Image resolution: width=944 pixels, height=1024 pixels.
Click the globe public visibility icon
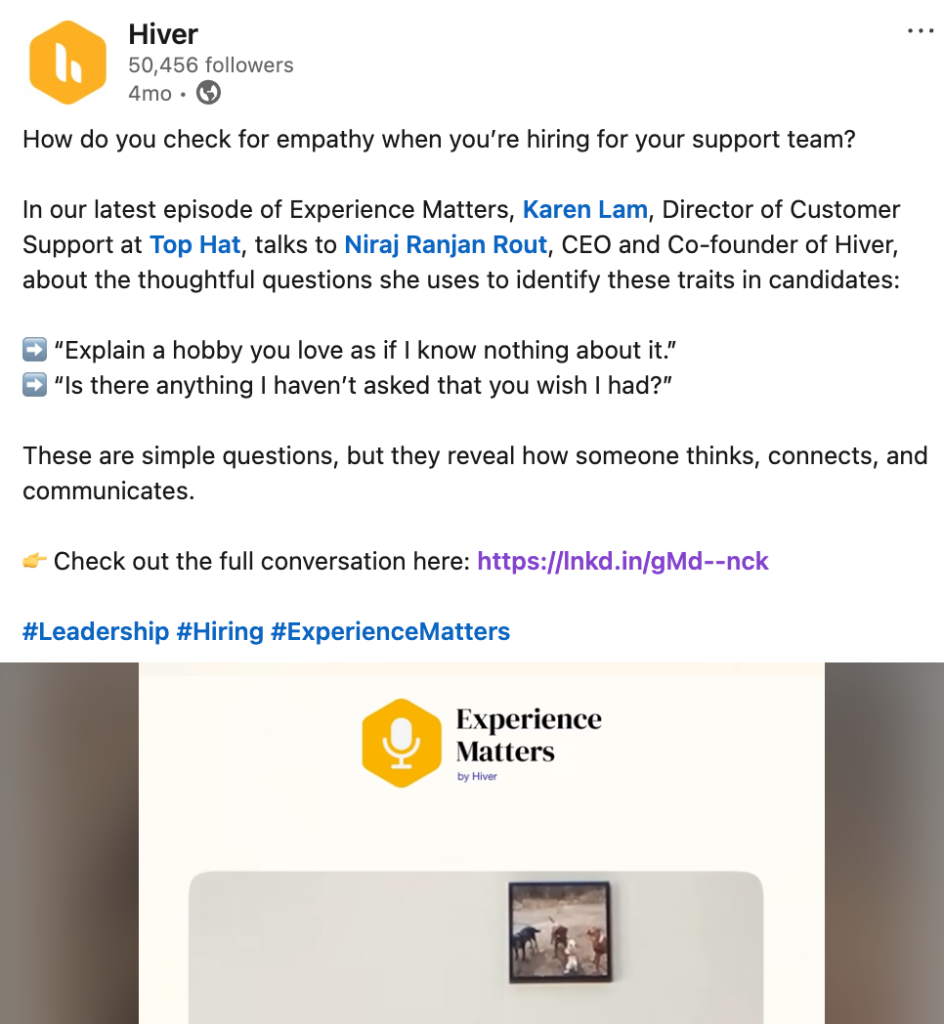[208, 94]
